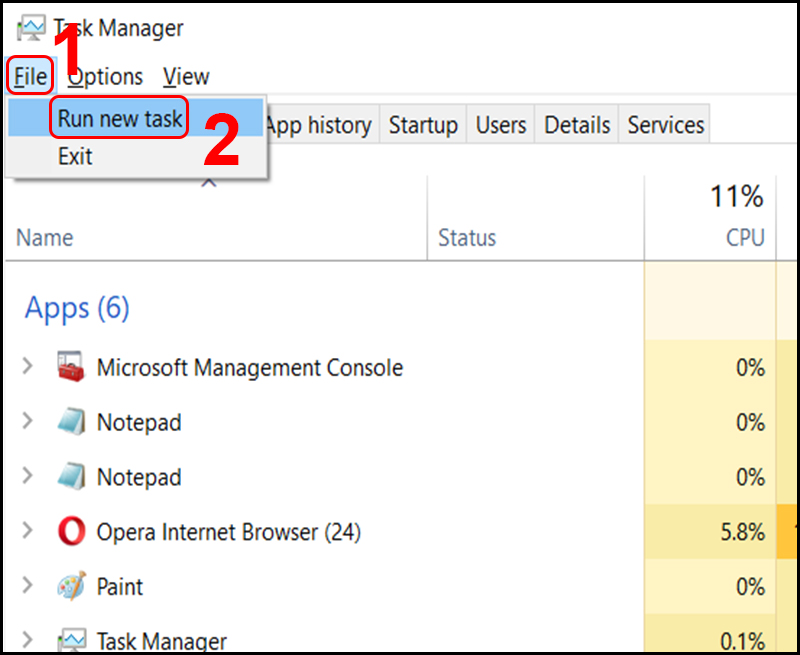Select Exit from the File menu
Screen dimensions: 800x655
click(x=75, y=156)
